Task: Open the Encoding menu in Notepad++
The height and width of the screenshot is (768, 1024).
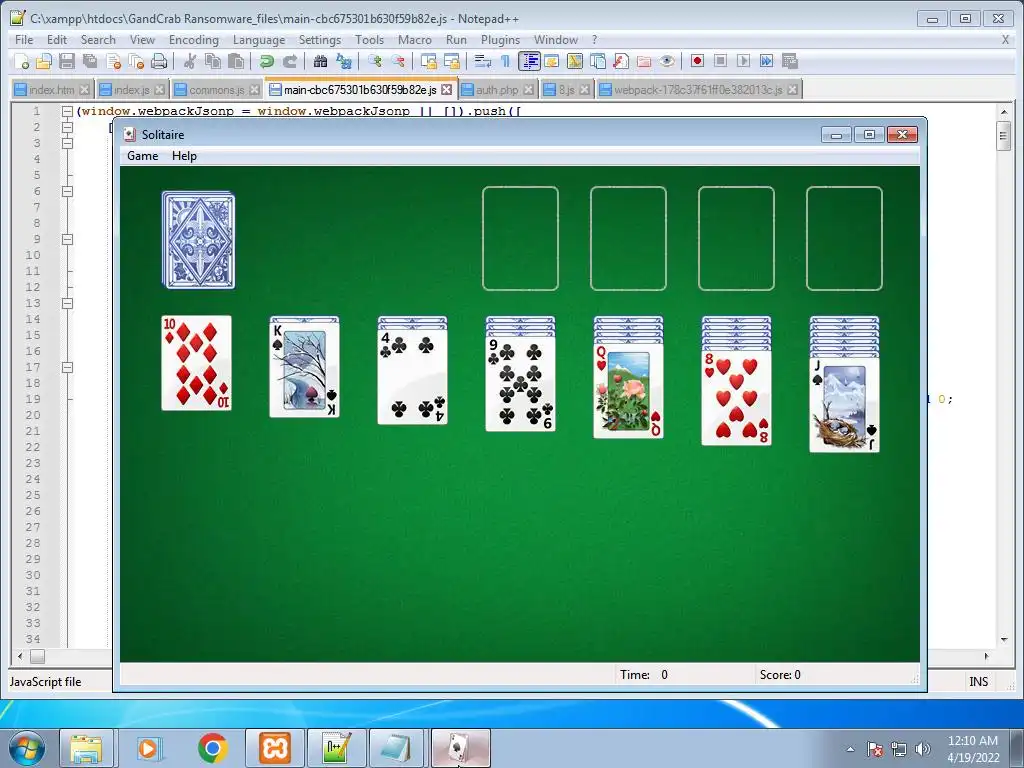Action: 194,40
